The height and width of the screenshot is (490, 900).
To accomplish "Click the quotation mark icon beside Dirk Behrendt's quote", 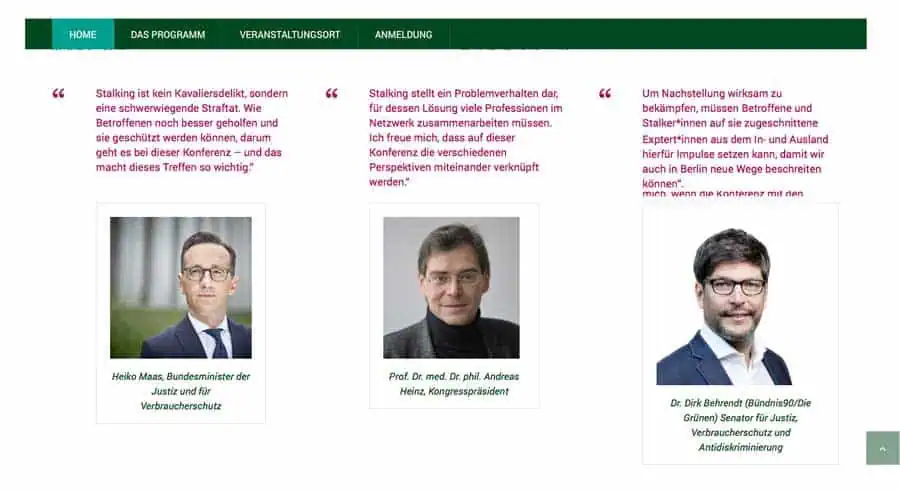I will (x=605, y=94).
